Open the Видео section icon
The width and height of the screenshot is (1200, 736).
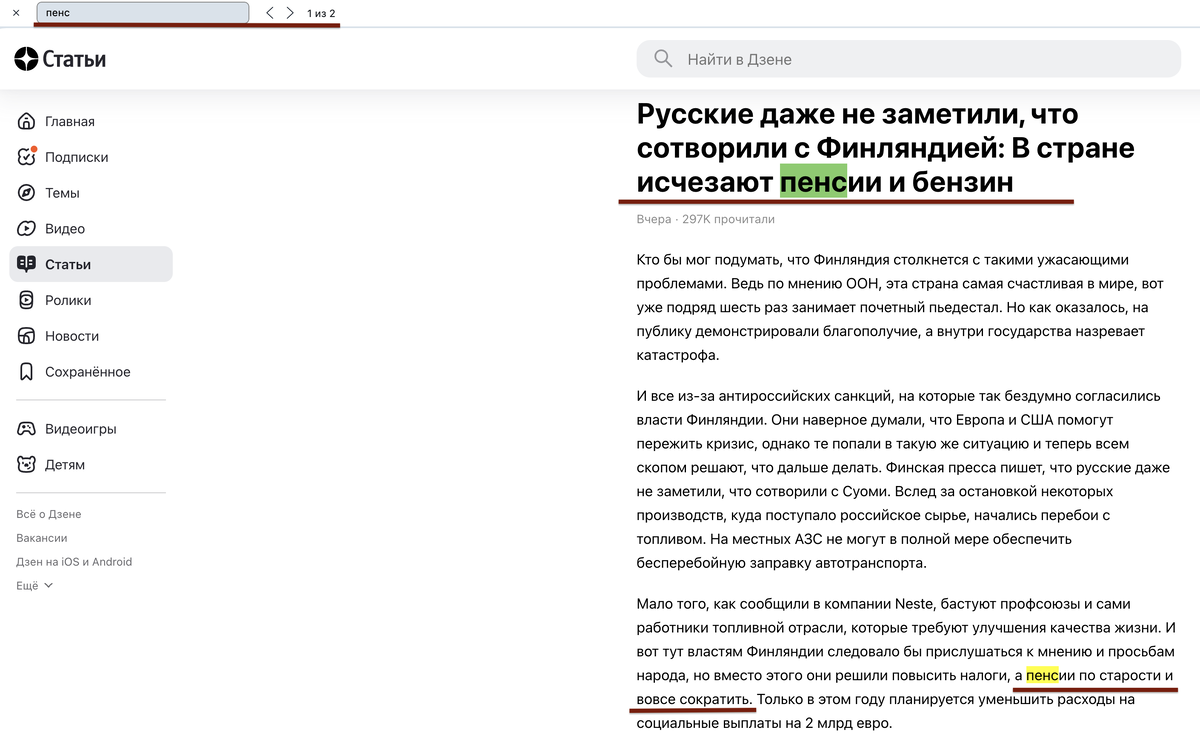[24, 228]
